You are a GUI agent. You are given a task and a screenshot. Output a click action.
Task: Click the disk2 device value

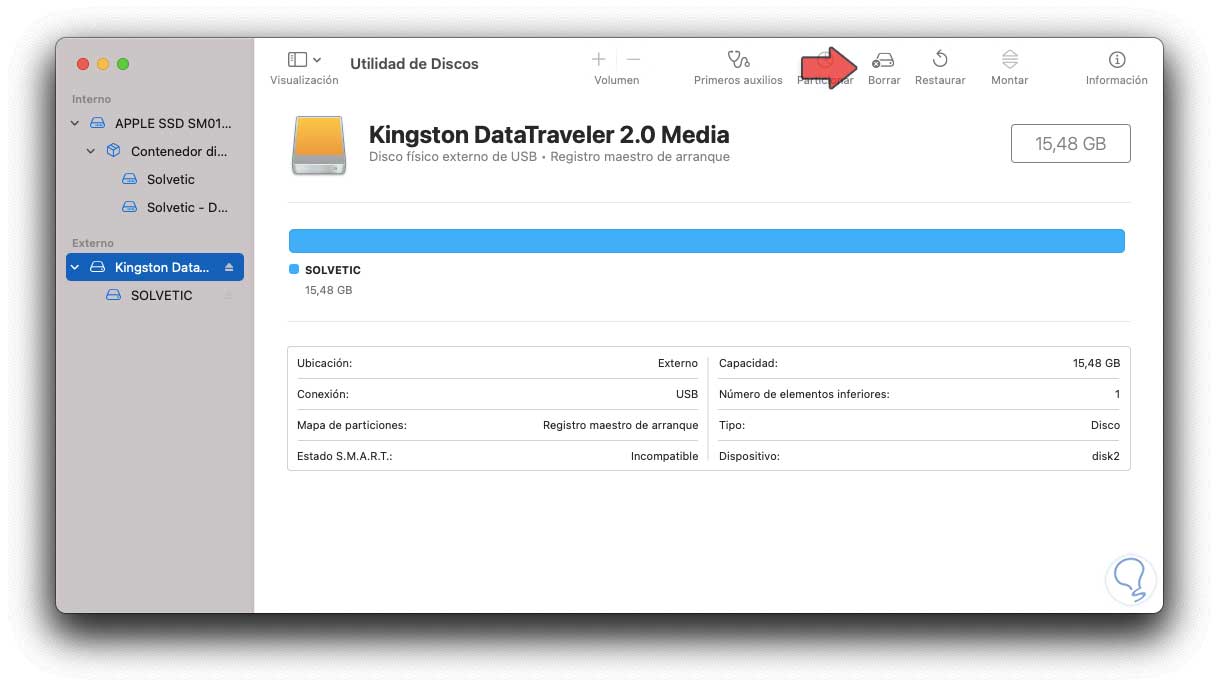[x=1106, y=456]
